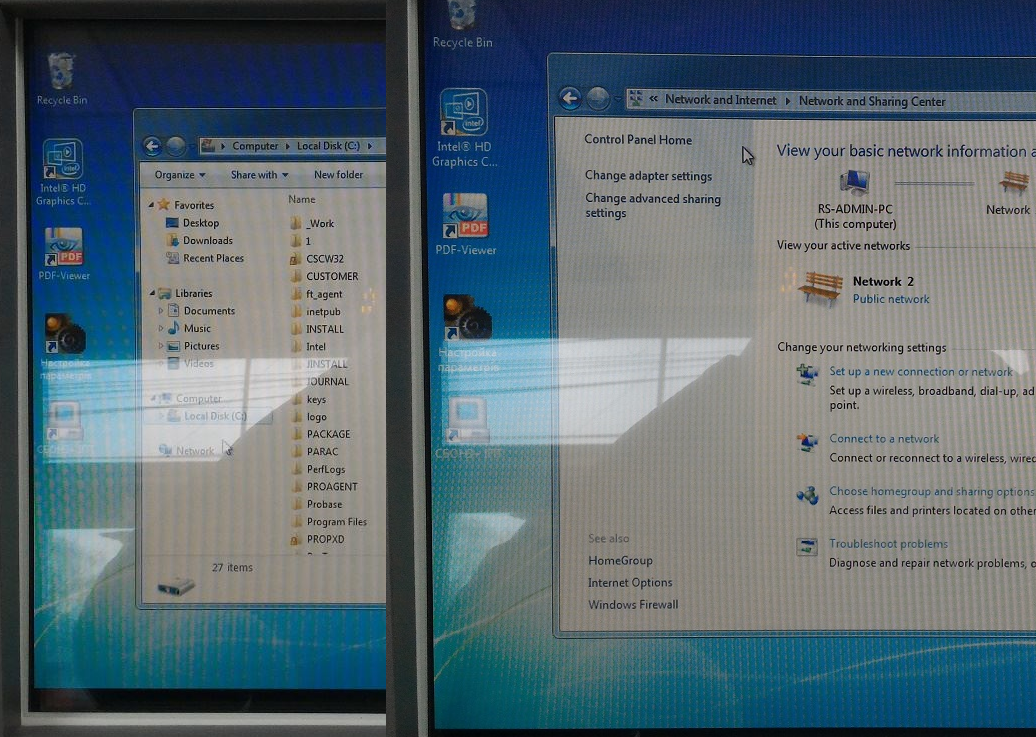Expand the Music library node

160,328
